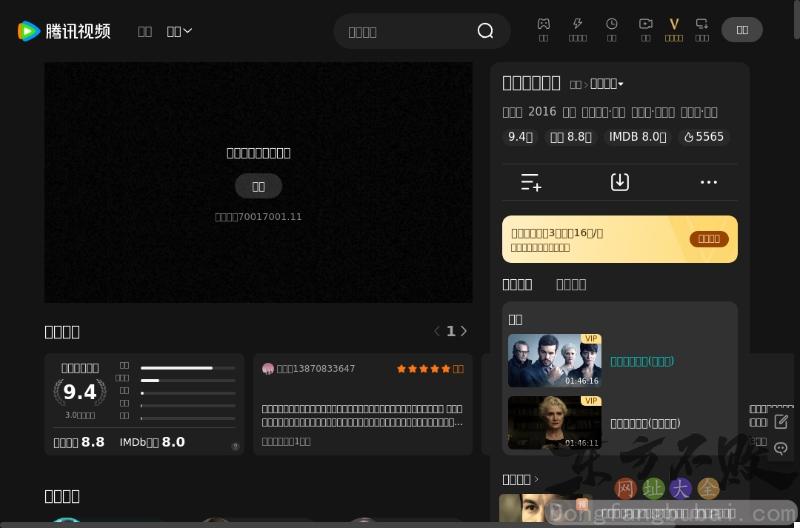Open the game controller icon

click(x=543, y=24)
